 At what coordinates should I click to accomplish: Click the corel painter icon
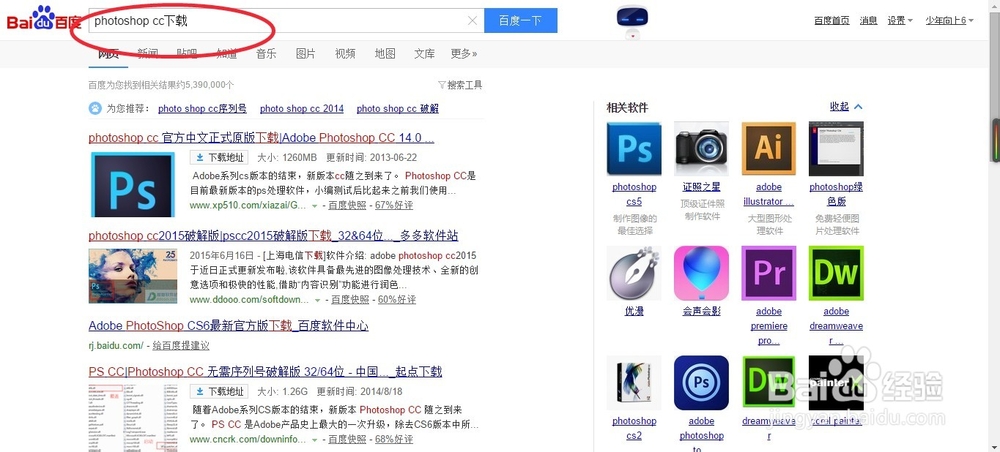tap(836, 383)
